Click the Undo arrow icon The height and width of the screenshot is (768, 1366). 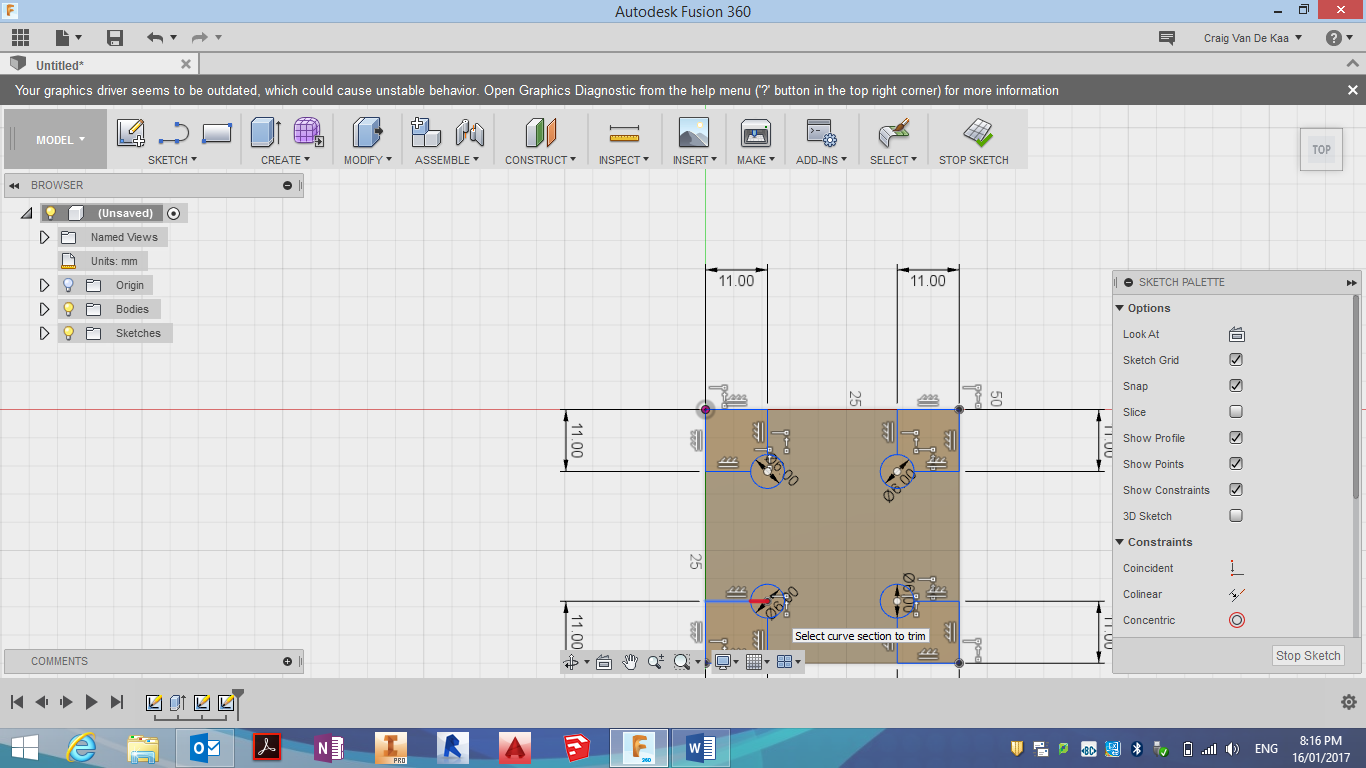(x=154, y=38)
